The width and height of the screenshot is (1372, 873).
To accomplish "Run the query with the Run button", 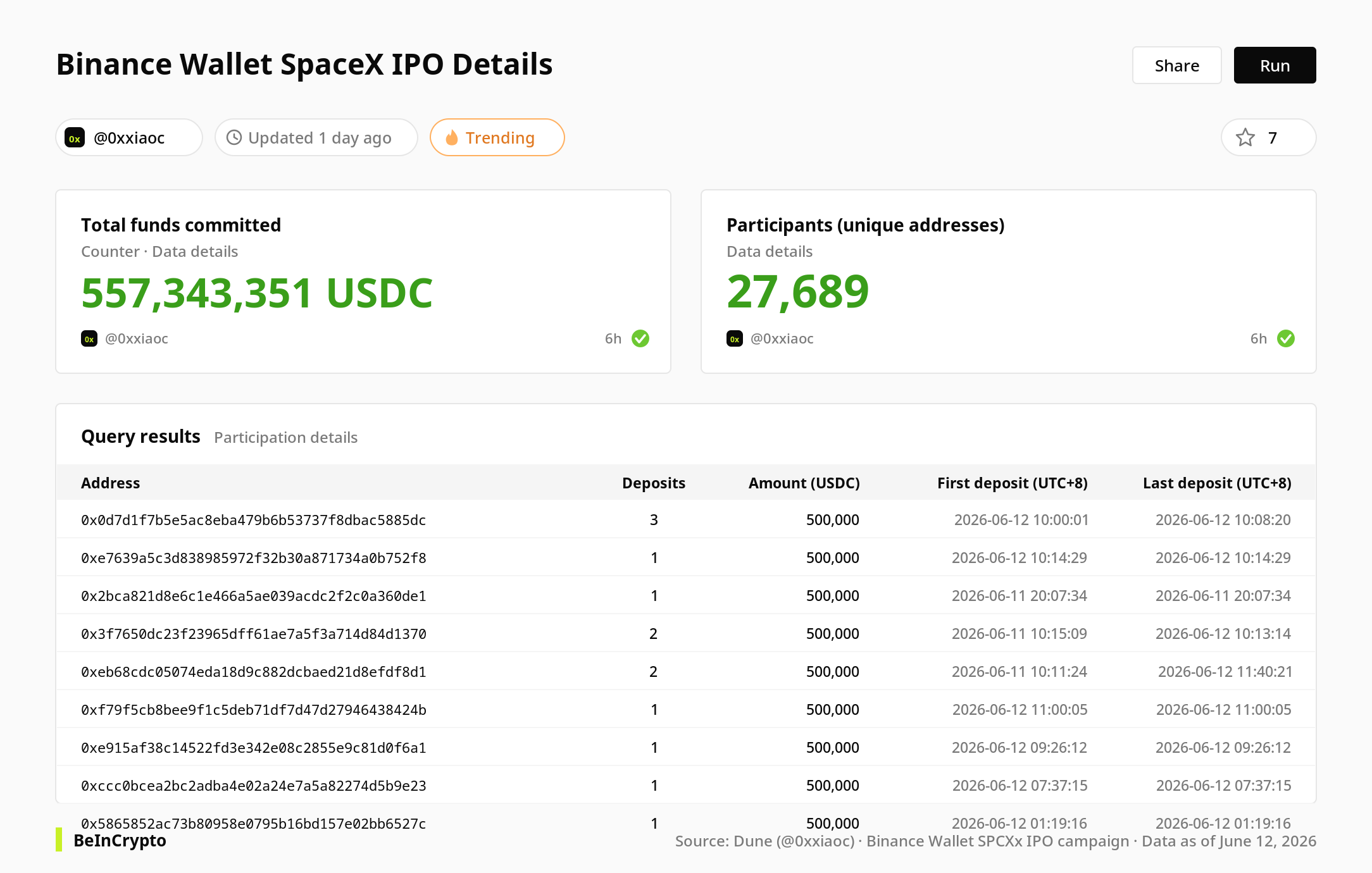I will [x=1275, y=65].
